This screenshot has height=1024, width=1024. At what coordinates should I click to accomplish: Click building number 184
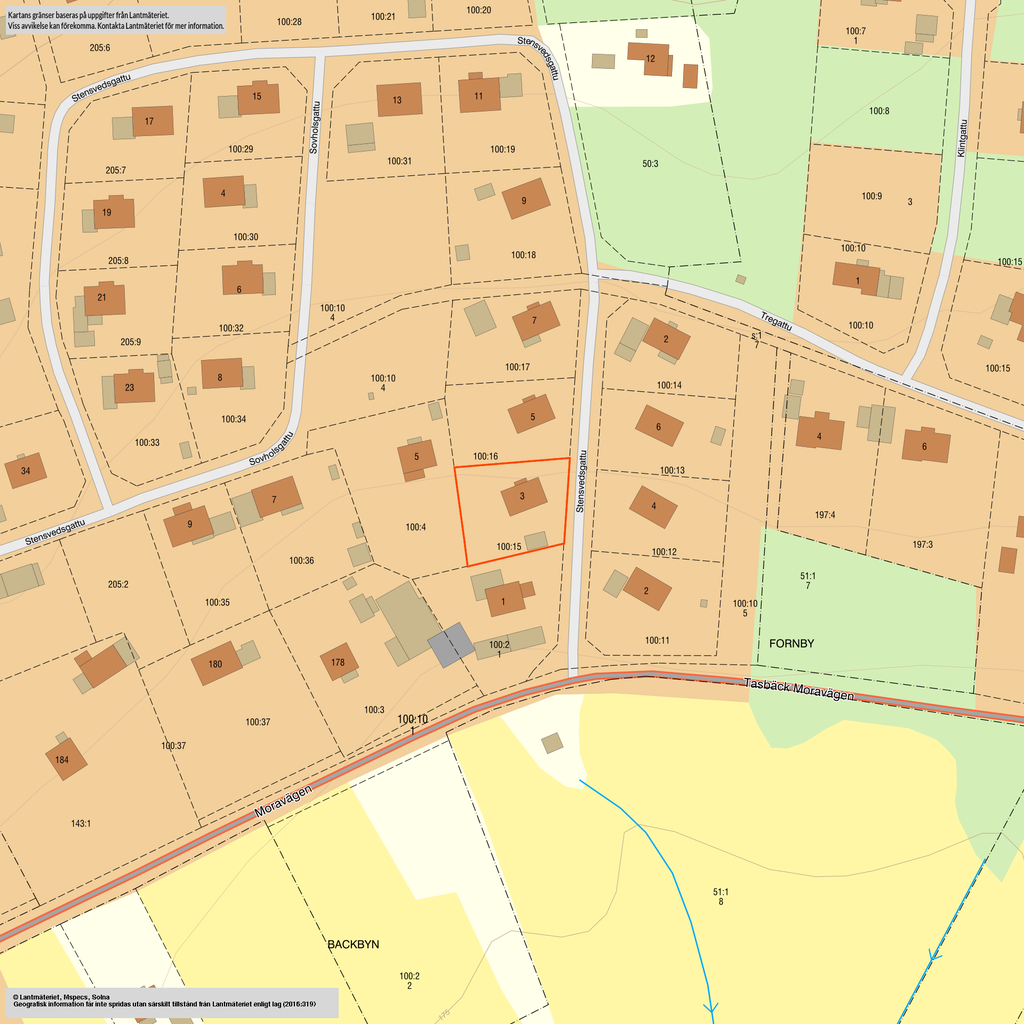(64, 758)
